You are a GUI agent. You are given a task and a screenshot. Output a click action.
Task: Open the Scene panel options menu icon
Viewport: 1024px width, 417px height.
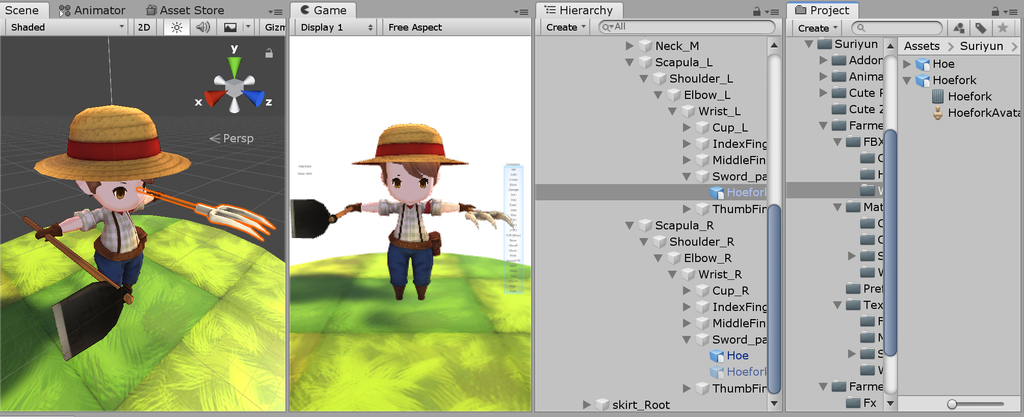tap(277, 12)
